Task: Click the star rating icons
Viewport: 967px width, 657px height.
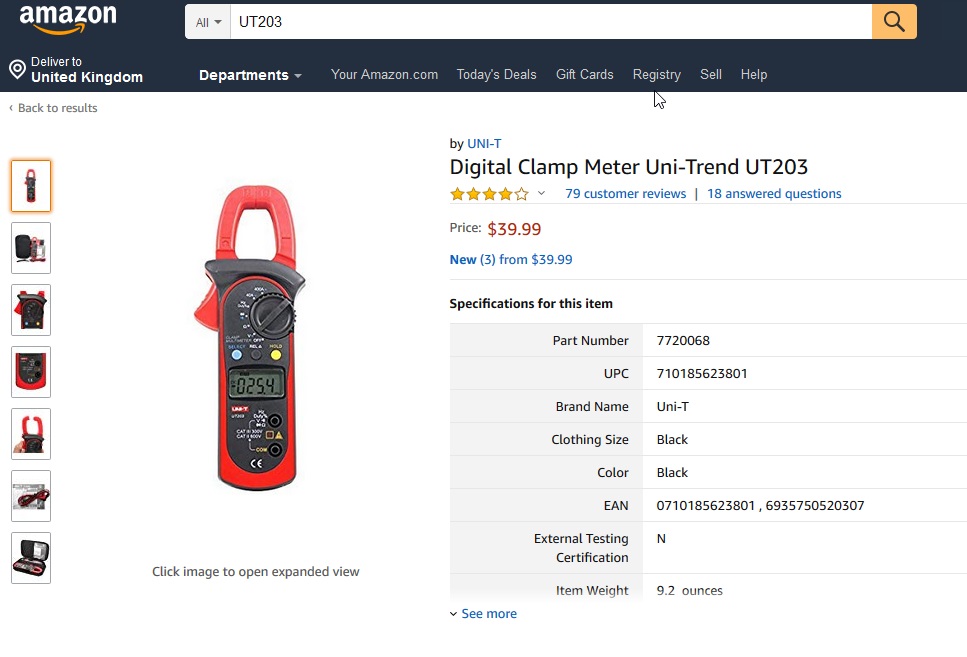Action: [x=489, y=194]
